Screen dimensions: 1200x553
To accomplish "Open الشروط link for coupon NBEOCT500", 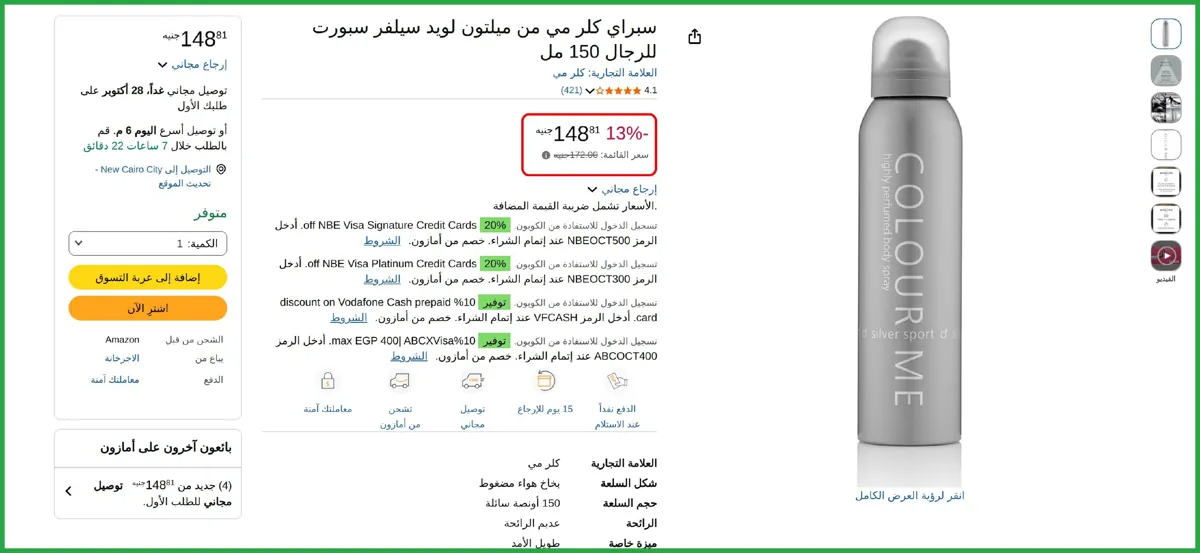I will [382, 240].
